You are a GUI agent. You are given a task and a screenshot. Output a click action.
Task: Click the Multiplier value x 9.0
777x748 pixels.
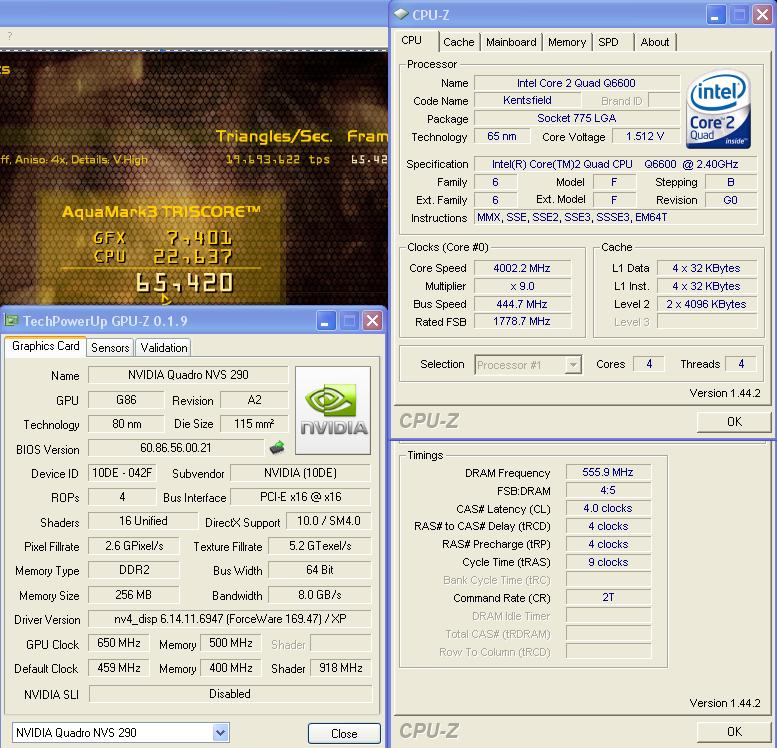point(522,286)
